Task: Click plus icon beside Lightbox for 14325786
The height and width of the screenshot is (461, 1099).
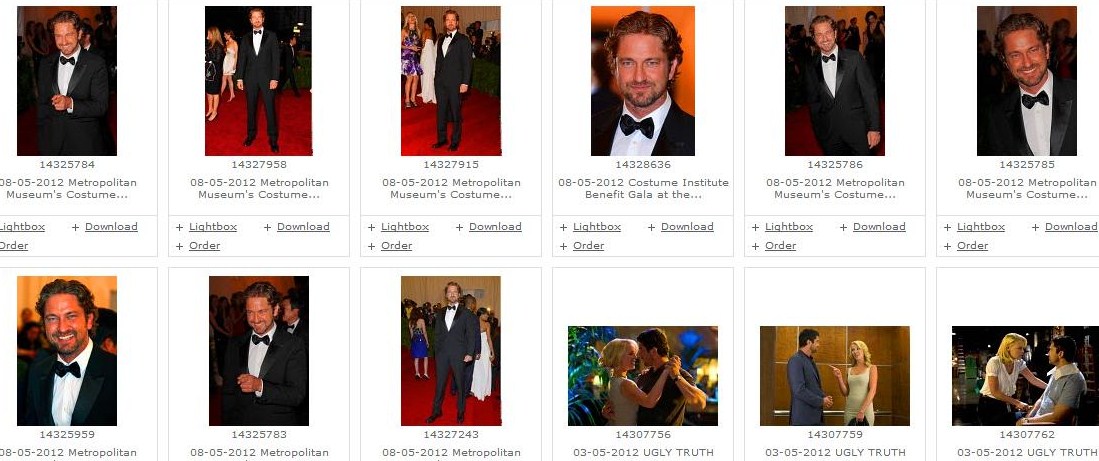Action: (755, 227)
